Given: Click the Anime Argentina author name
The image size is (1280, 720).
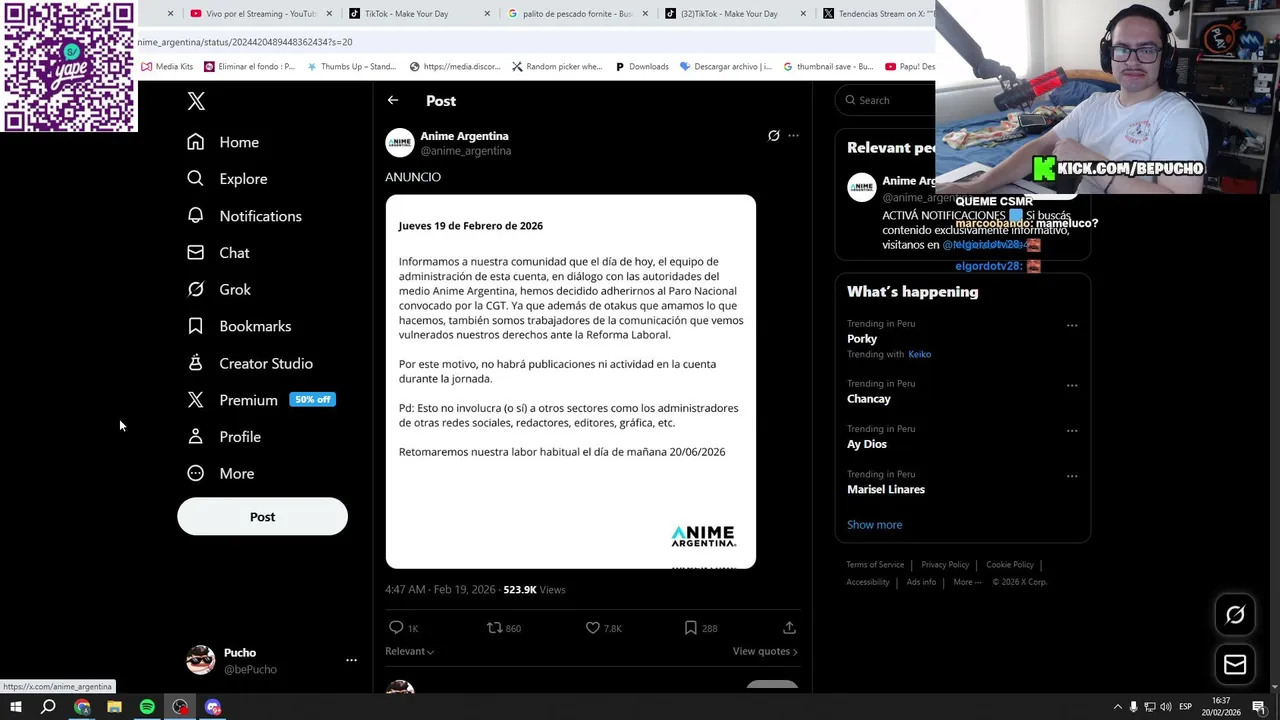Looking at the screenshot, I should (464, 136).
